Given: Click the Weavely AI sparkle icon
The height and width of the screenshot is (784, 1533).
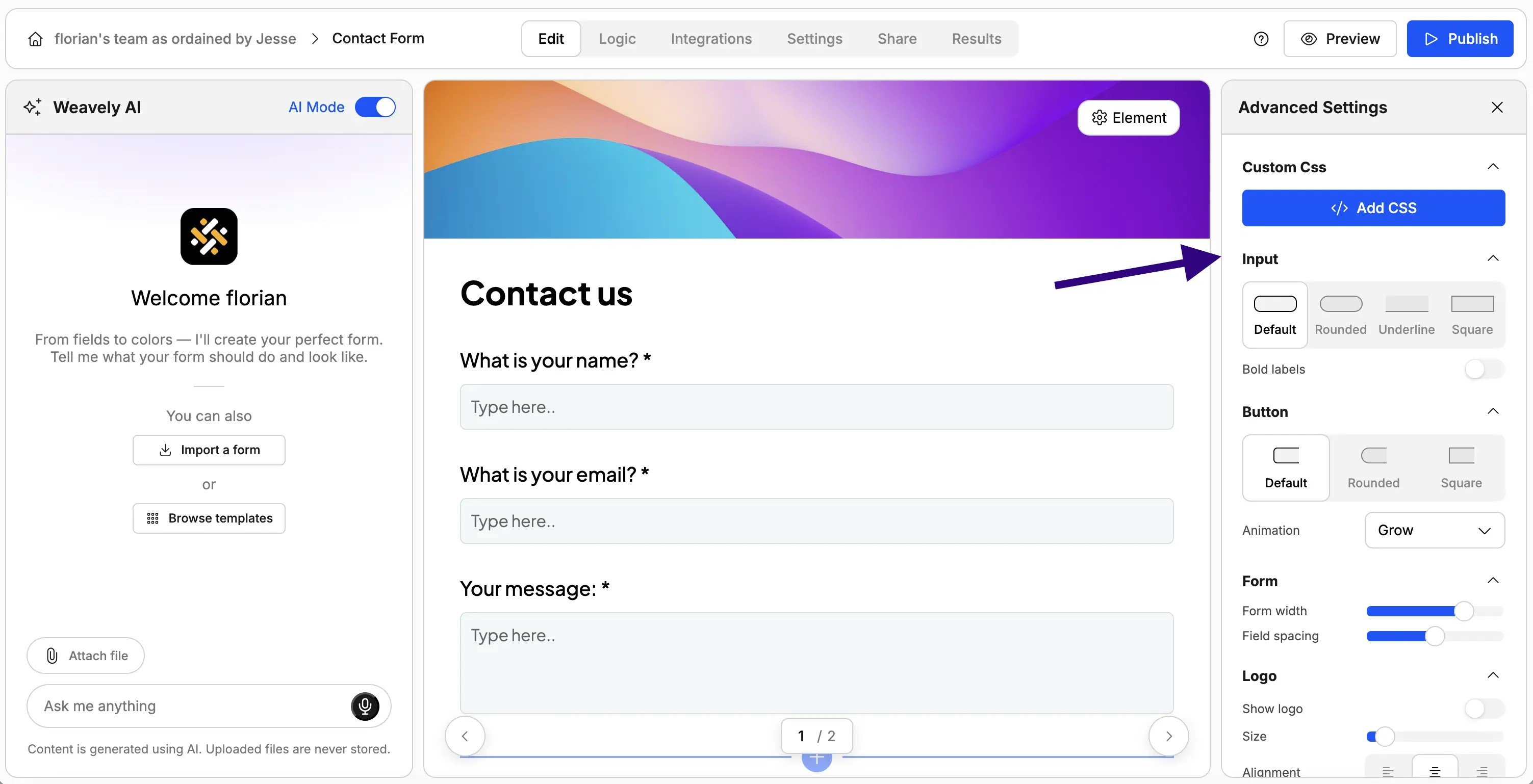Looking at the screenshot, I should (x=32, y=107).
